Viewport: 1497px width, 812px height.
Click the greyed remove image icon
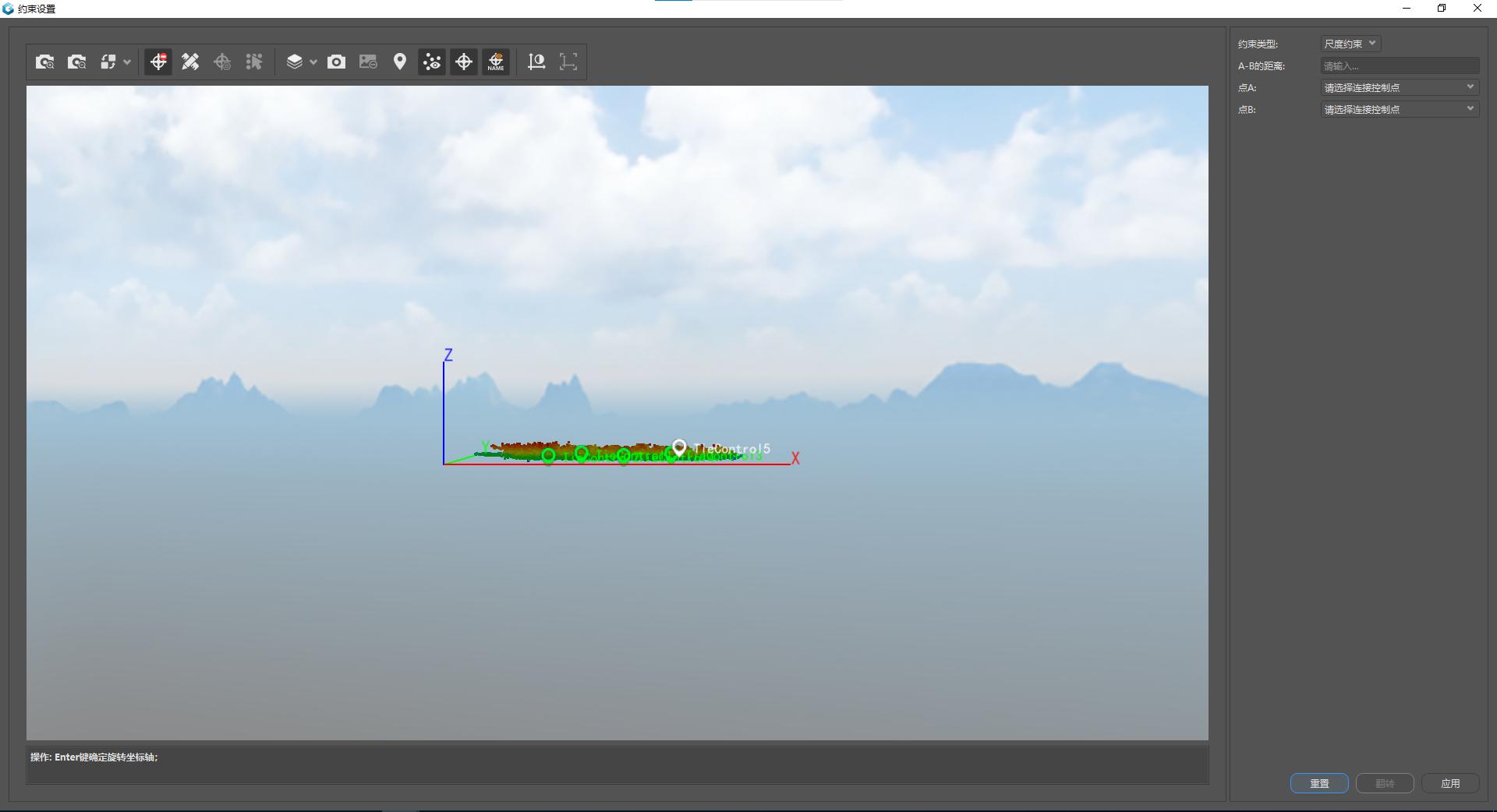point(368,62)
